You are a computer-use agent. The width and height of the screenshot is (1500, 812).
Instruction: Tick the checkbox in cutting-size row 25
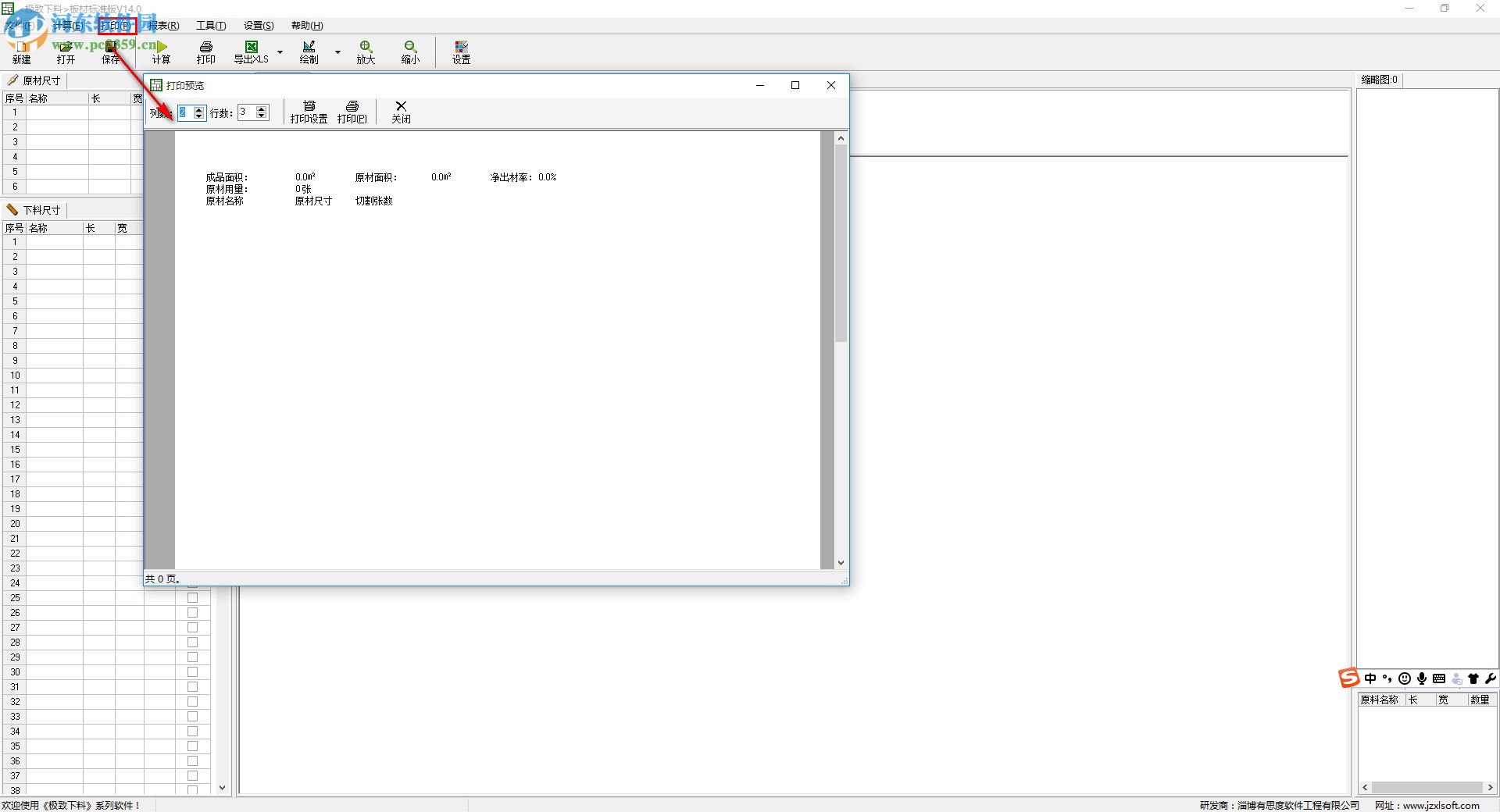(x=193, y=598)
